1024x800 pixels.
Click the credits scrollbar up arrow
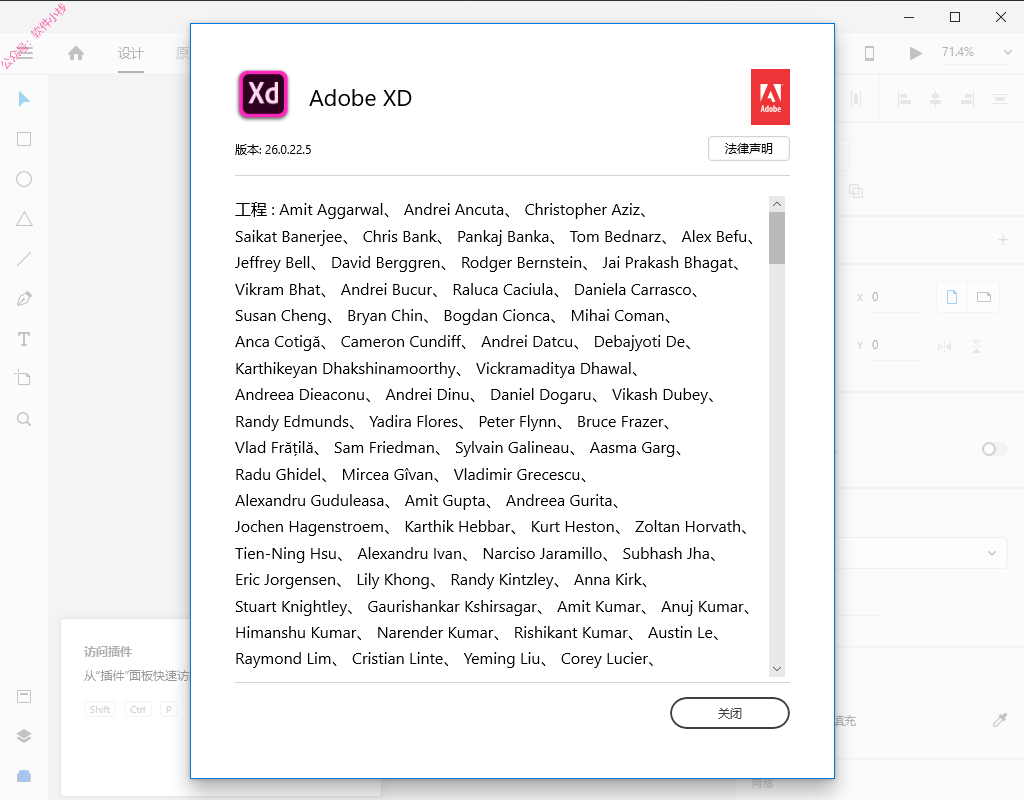coord(777,204)
